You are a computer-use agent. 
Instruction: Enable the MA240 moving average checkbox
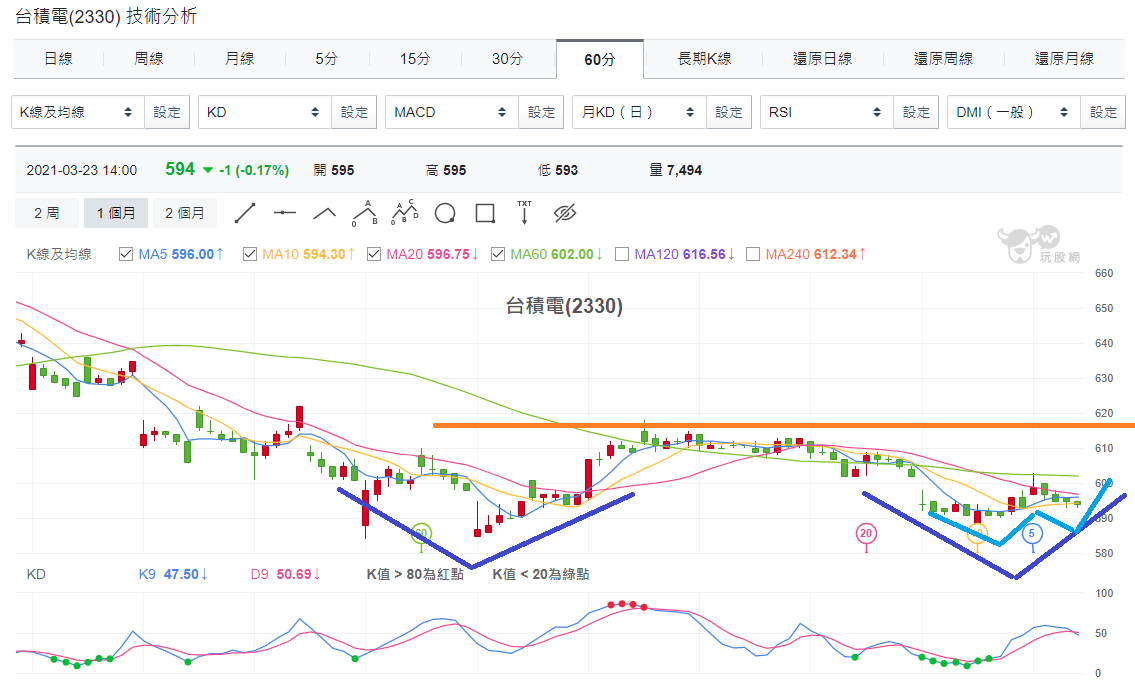tap(753, 254)
